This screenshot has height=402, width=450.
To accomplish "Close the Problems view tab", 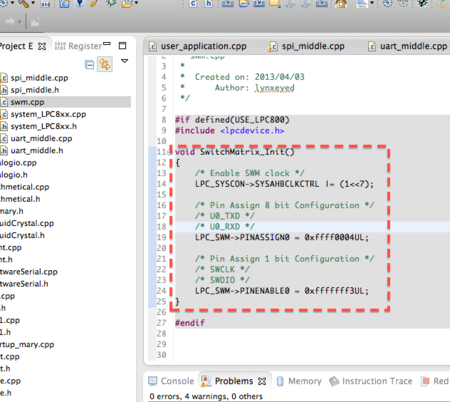I will click(262, 381).
